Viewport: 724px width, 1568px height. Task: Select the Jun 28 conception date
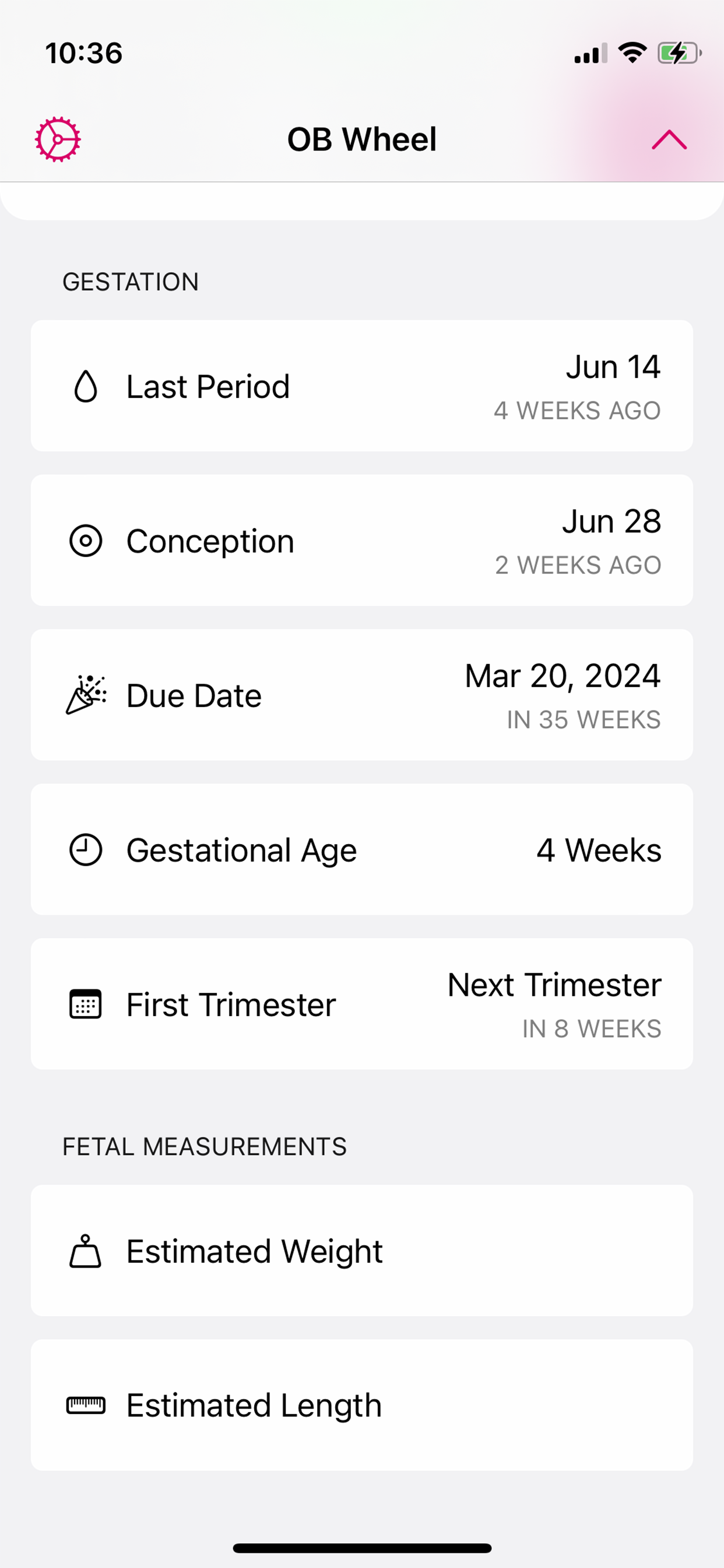tap(611, 521)
